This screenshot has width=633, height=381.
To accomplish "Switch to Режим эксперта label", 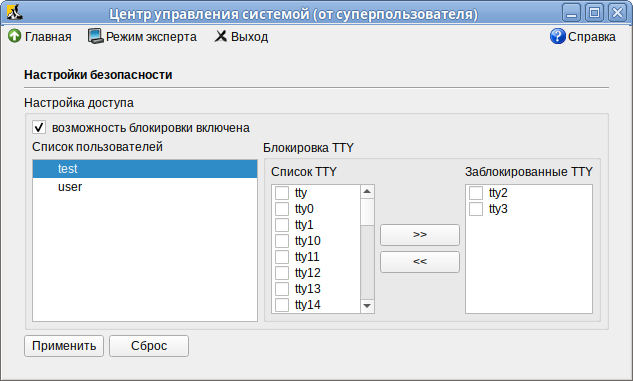I will 151,37.
